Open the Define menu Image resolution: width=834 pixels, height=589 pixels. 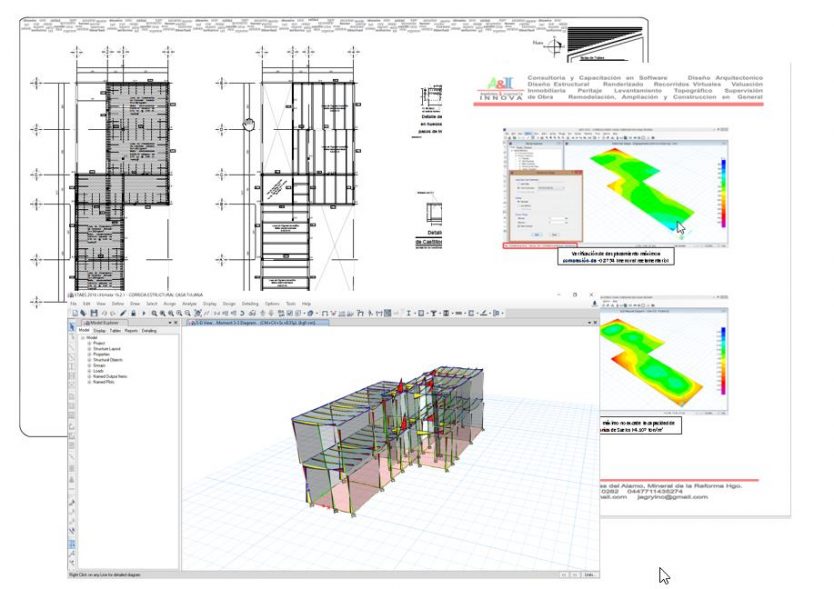[x=116, y=303]
